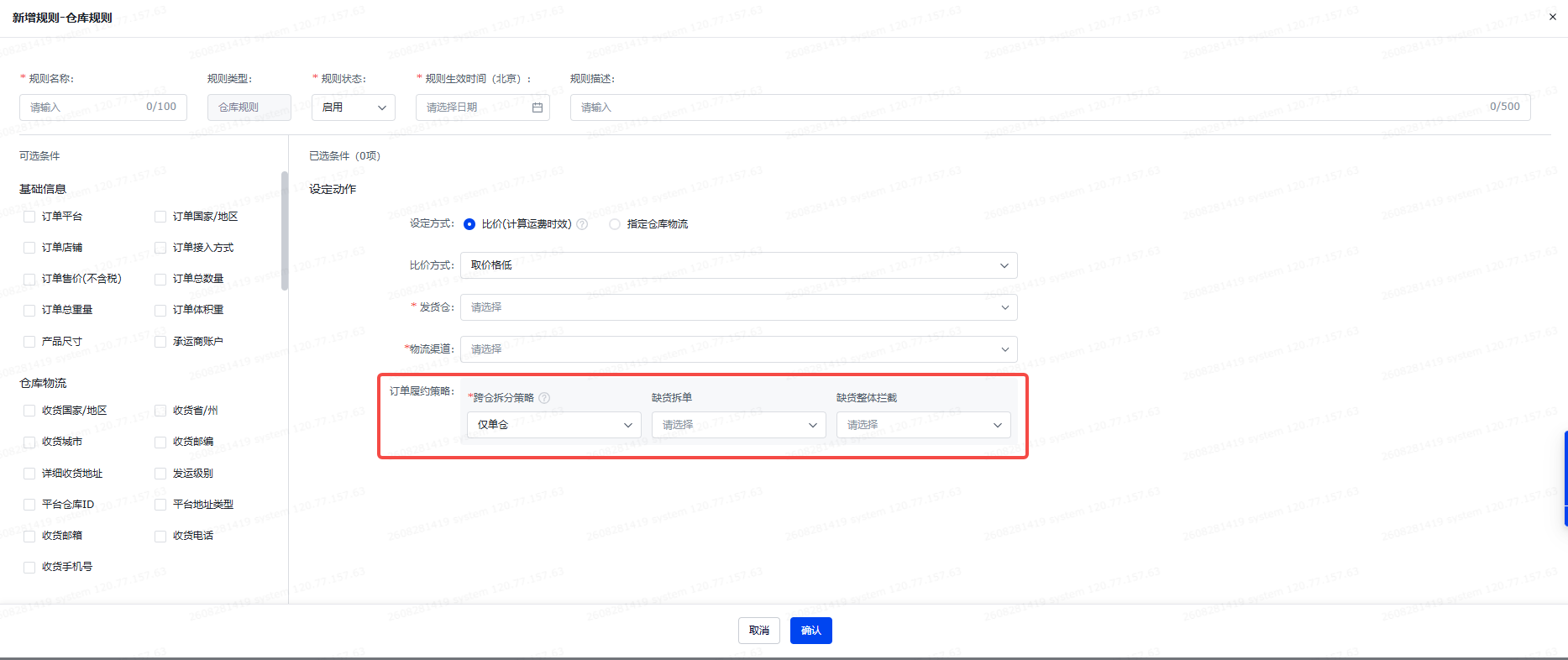This screenshot has width=1568, height=660.
Task: Check the 承运商账户 condition
Action: 160,342
